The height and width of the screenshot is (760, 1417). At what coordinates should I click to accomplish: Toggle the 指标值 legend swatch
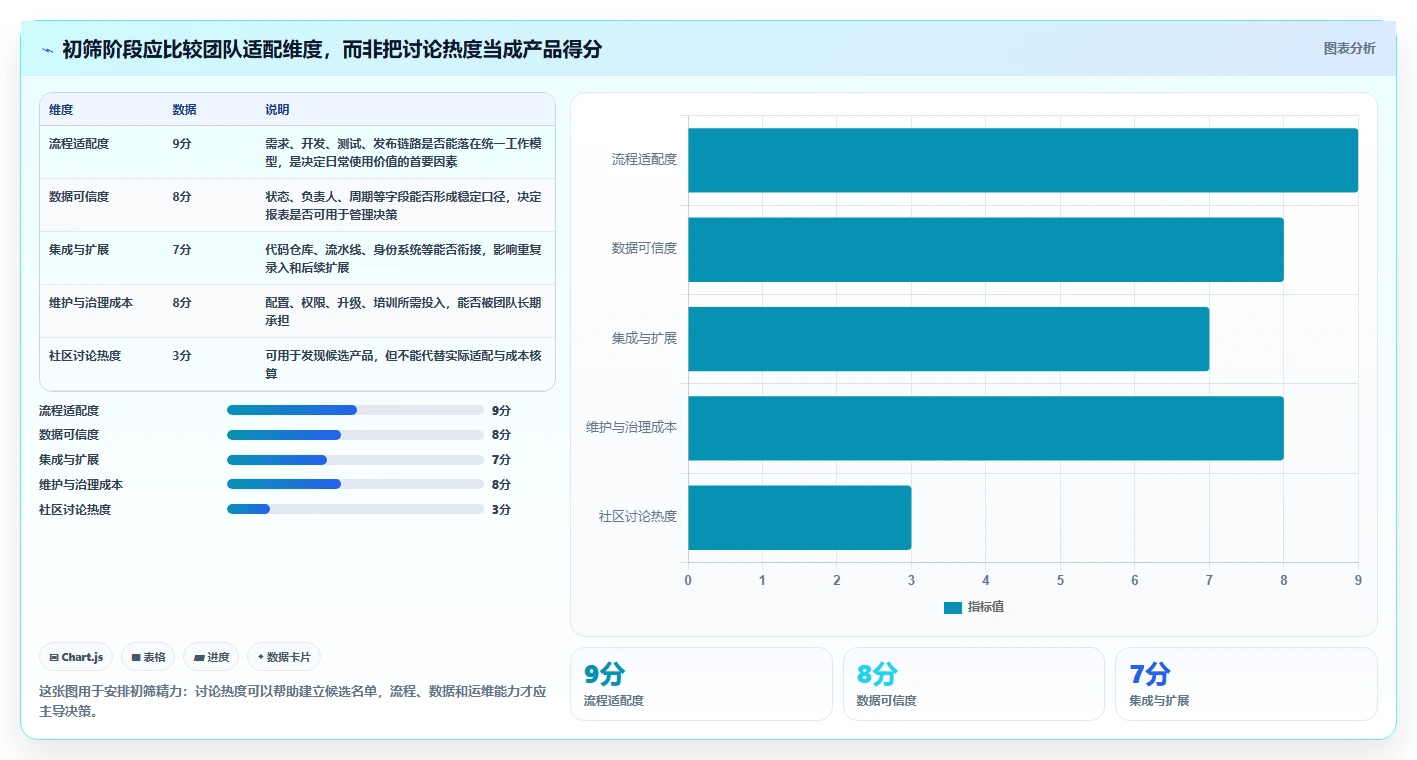tap(952, 607)
